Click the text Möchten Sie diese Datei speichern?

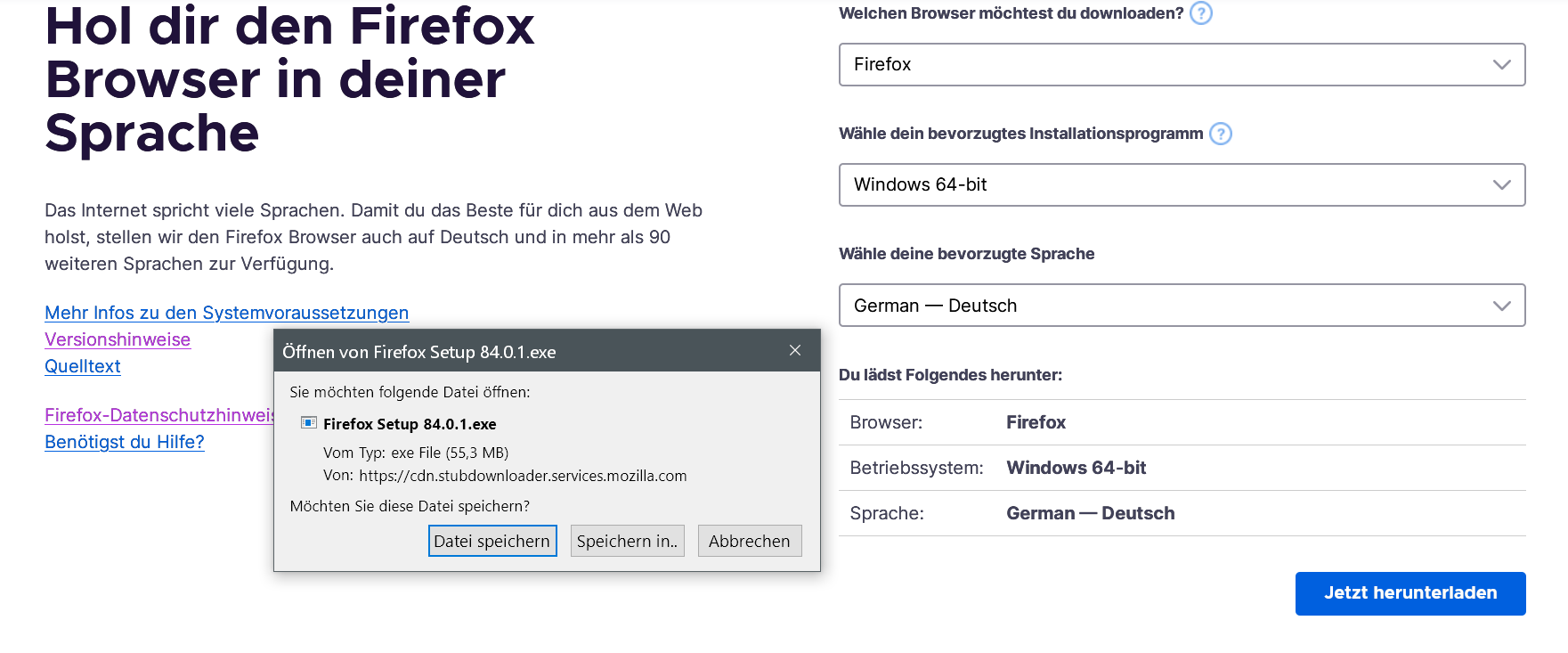410,506
